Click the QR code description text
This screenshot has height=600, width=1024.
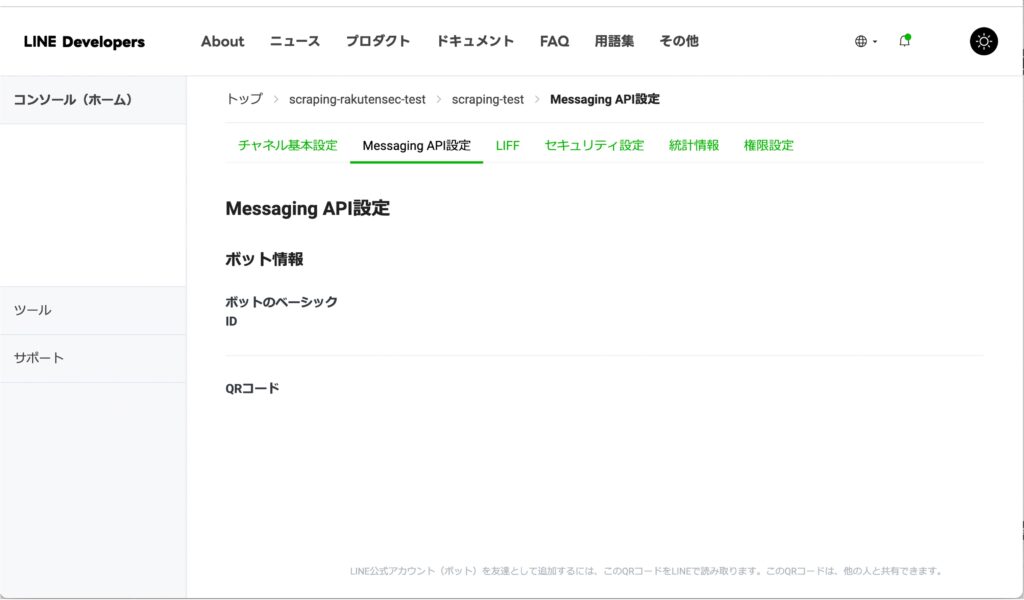click(x=647, y=571)
